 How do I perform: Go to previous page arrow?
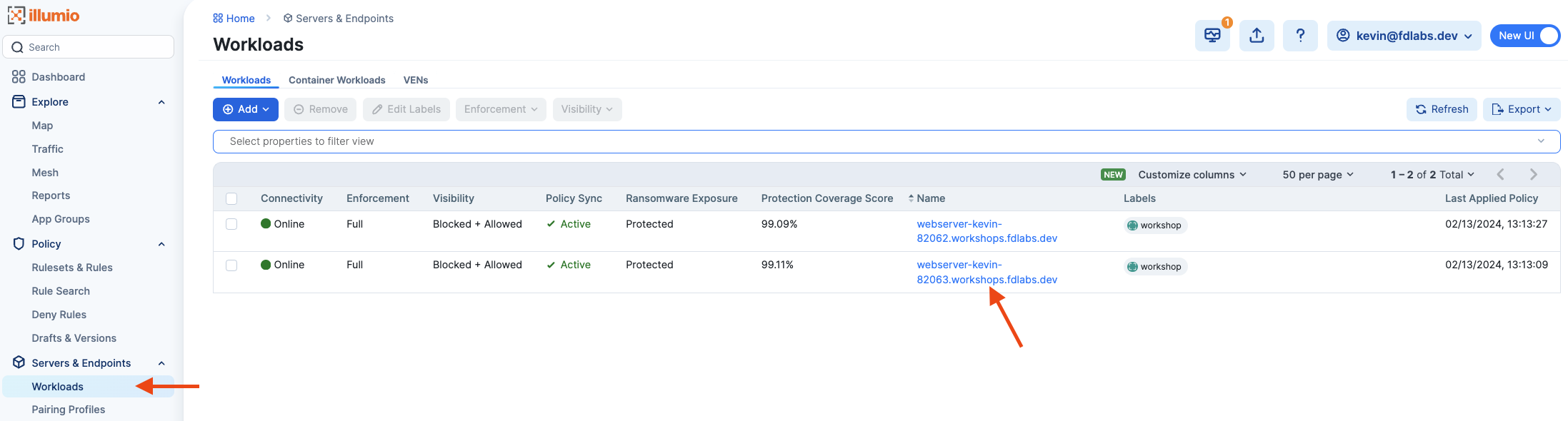point(1500,175)
